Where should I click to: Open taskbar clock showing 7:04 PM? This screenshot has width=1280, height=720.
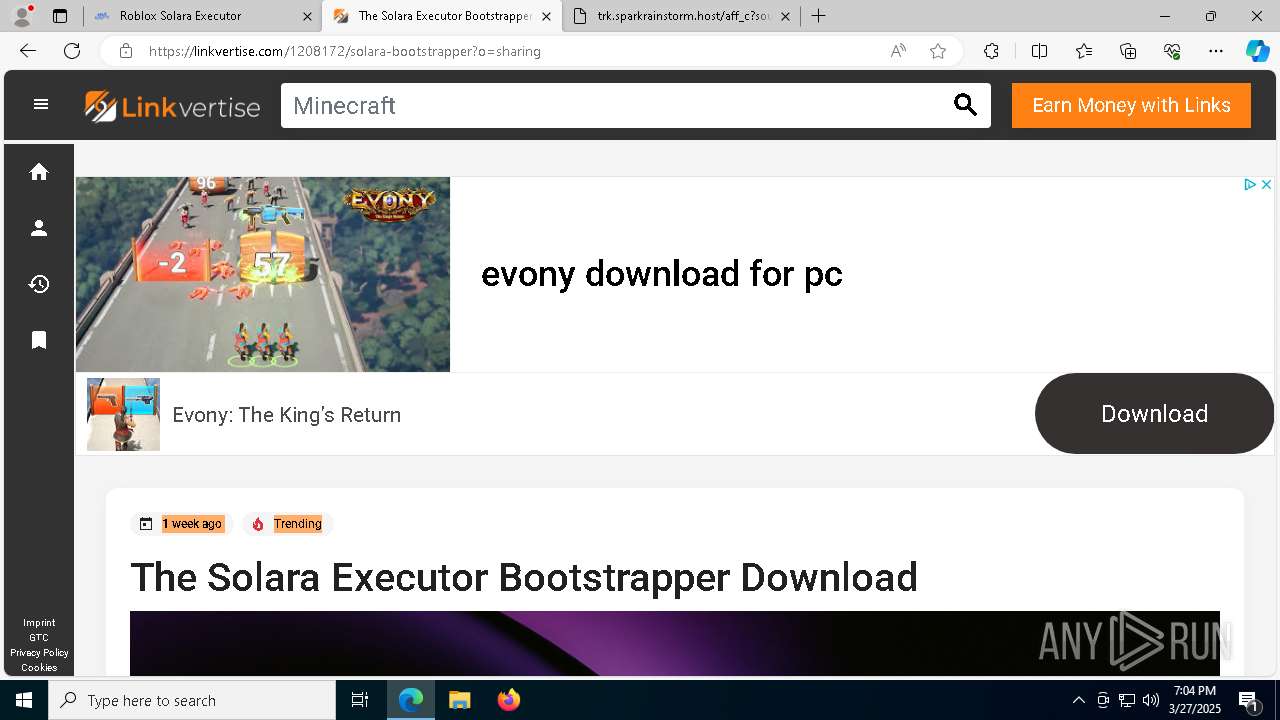(x=1196, y=700)
